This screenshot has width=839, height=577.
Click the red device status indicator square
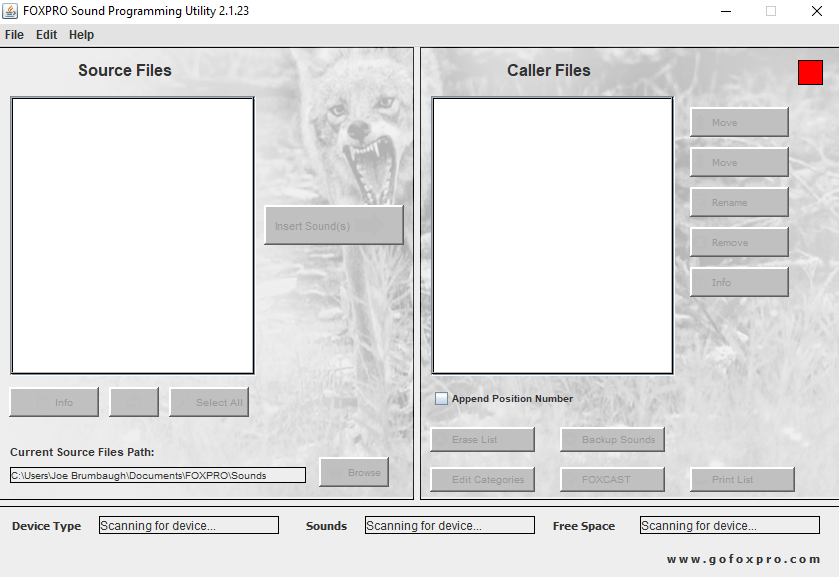[810, 72]
